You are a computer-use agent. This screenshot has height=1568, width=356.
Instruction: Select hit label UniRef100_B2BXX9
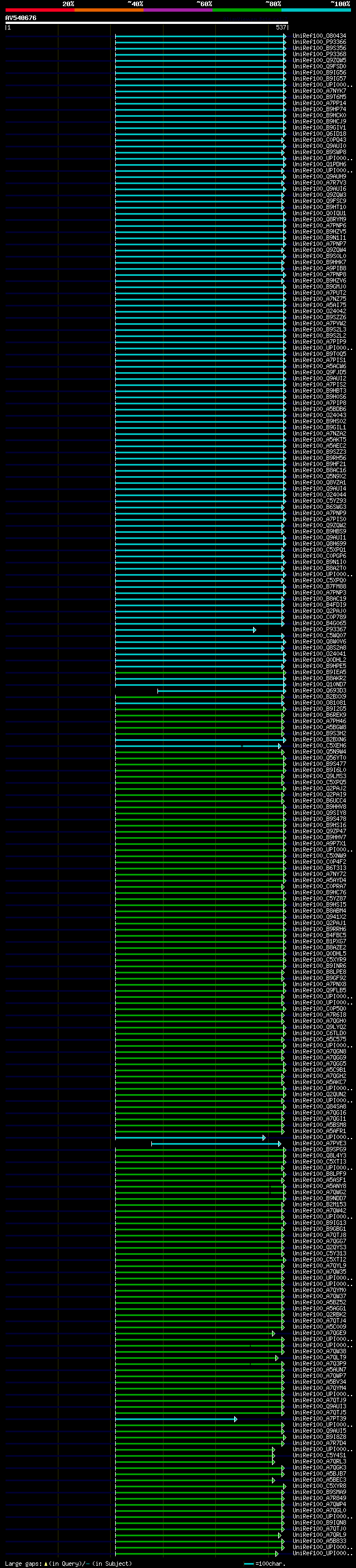click(319, 697)
